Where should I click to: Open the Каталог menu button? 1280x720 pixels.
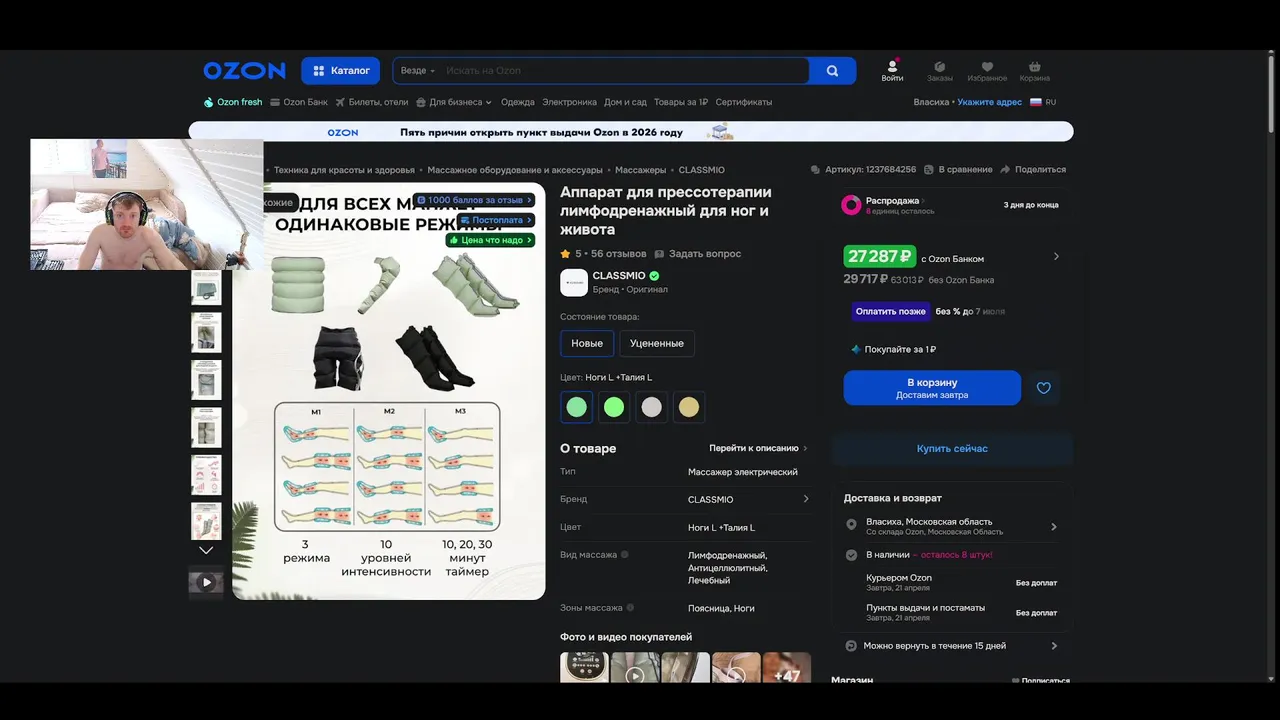pos(340,71)
